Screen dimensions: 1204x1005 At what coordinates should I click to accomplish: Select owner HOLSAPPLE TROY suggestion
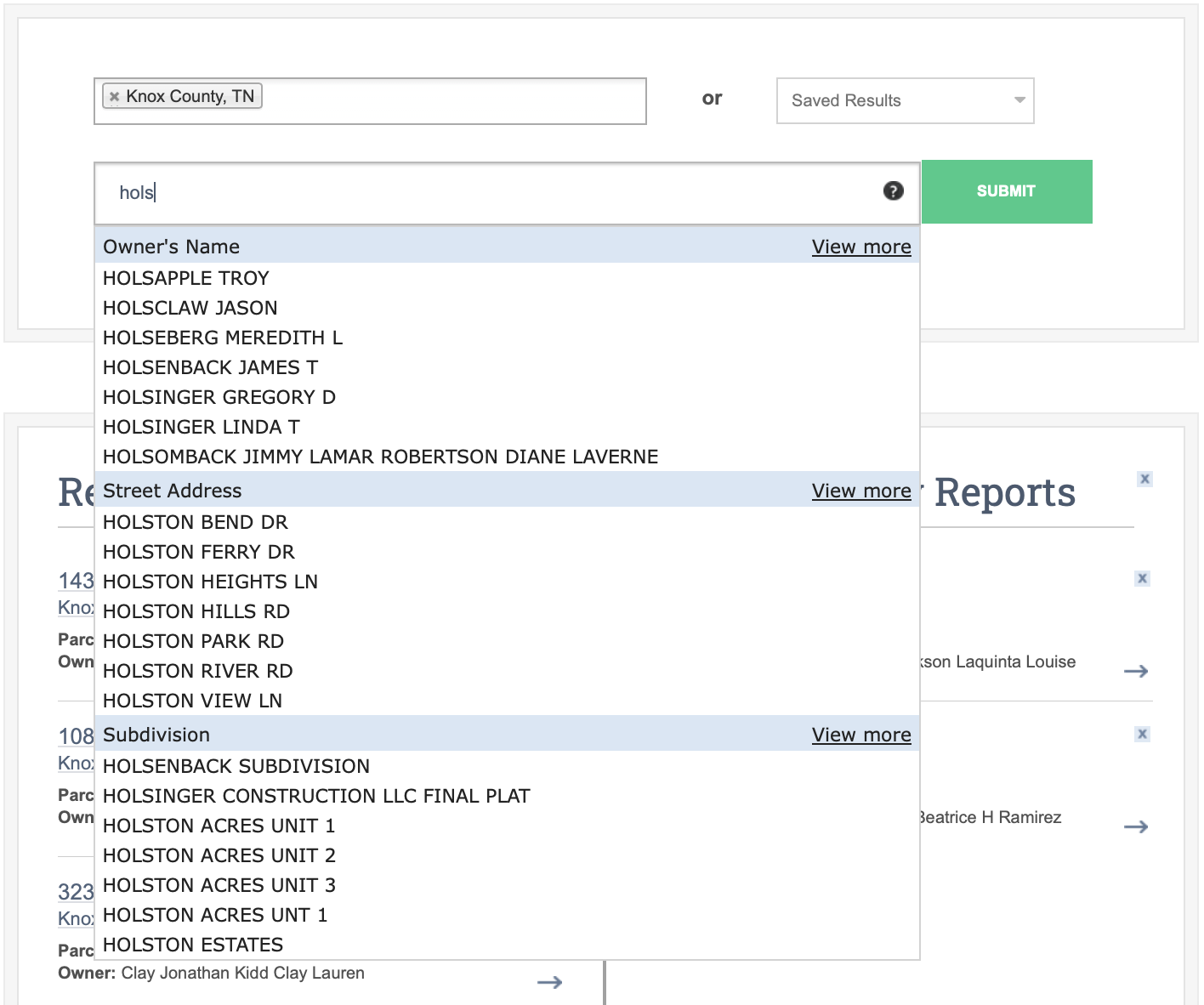[186, 279]
